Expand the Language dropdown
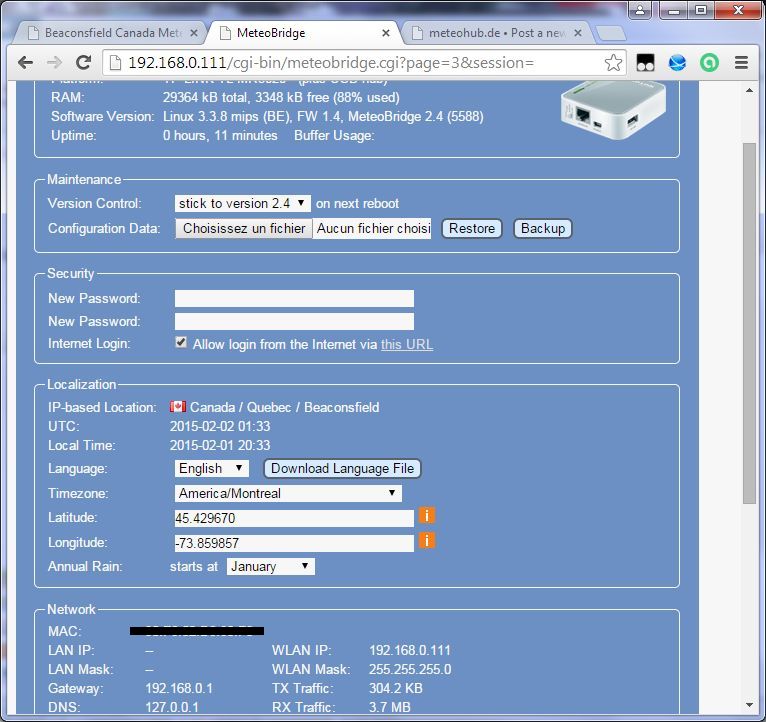 pos(211,468)
